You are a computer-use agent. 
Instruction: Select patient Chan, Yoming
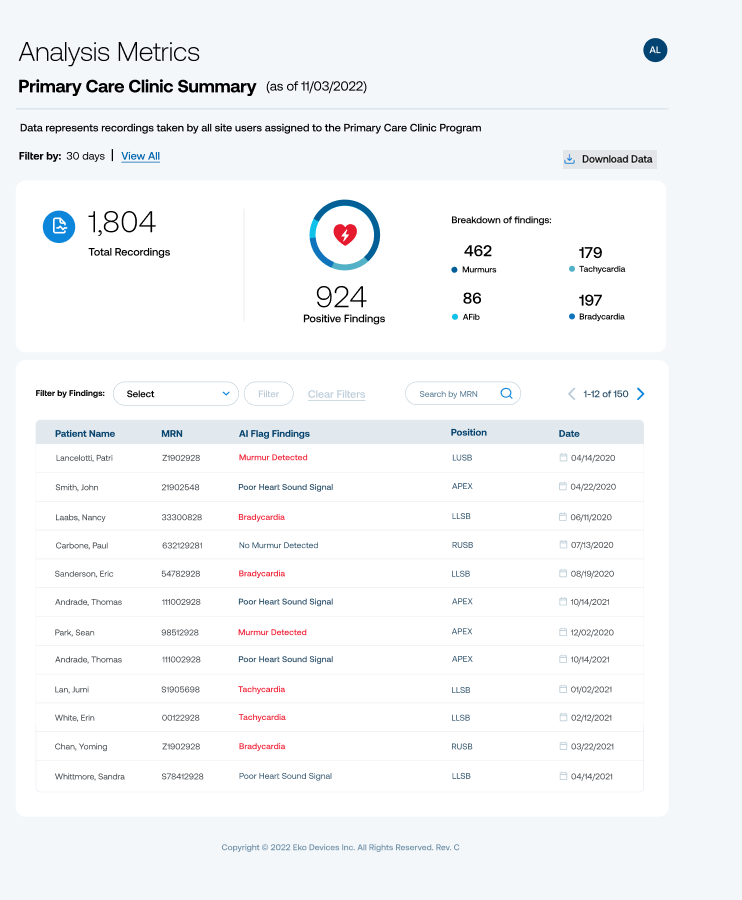[81, 746]
